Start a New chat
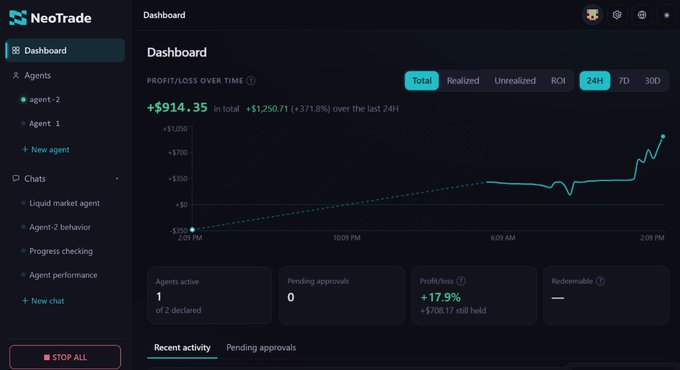The image size is (680, 370). pyautogui.click(x=43, y=301)
